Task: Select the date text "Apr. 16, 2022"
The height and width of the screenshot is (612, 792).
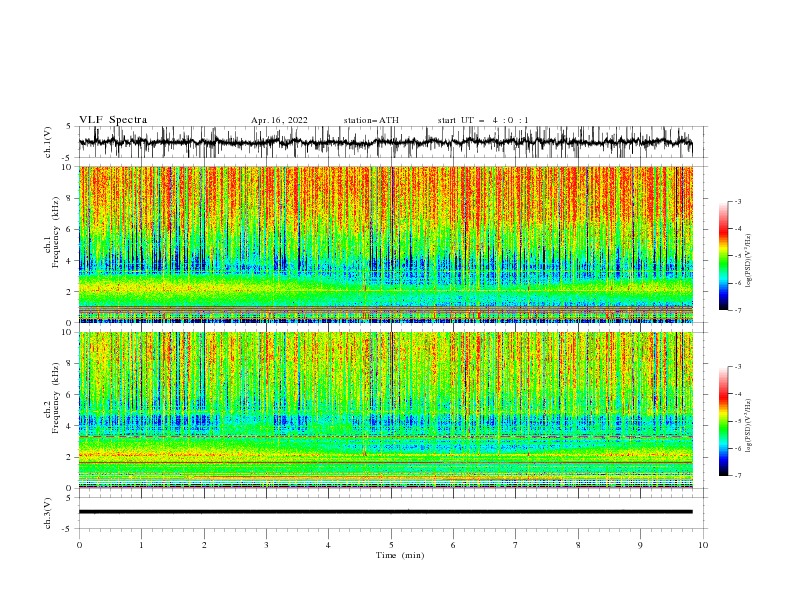Action: (x=279, y=120)
